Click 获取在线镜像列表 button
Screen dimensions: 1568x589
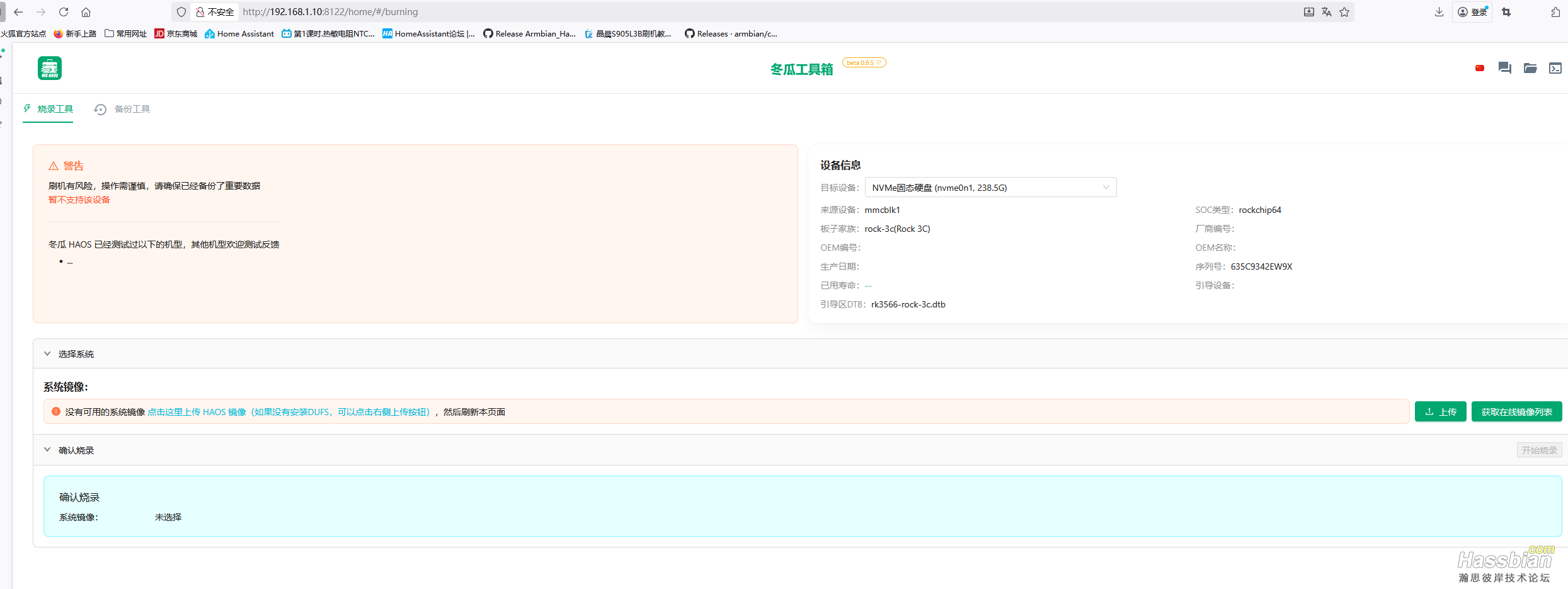pyautogui.click(x=1516, y=412)
